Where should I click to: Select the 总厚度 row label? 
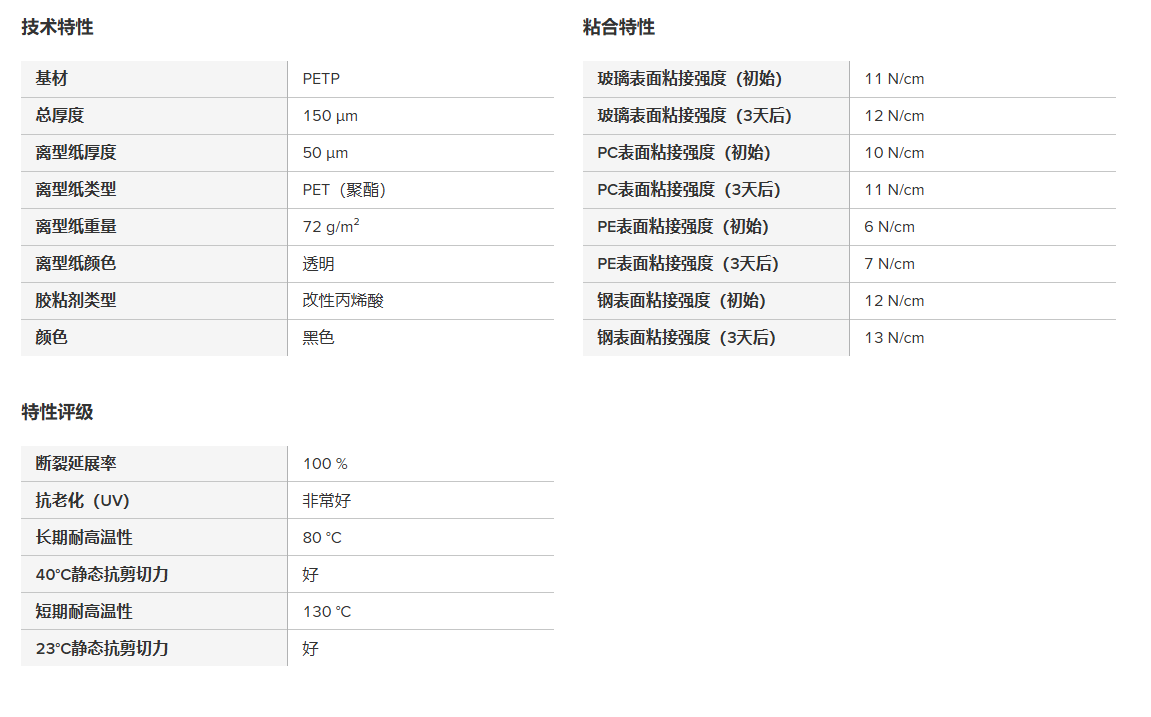pos(60,116)
